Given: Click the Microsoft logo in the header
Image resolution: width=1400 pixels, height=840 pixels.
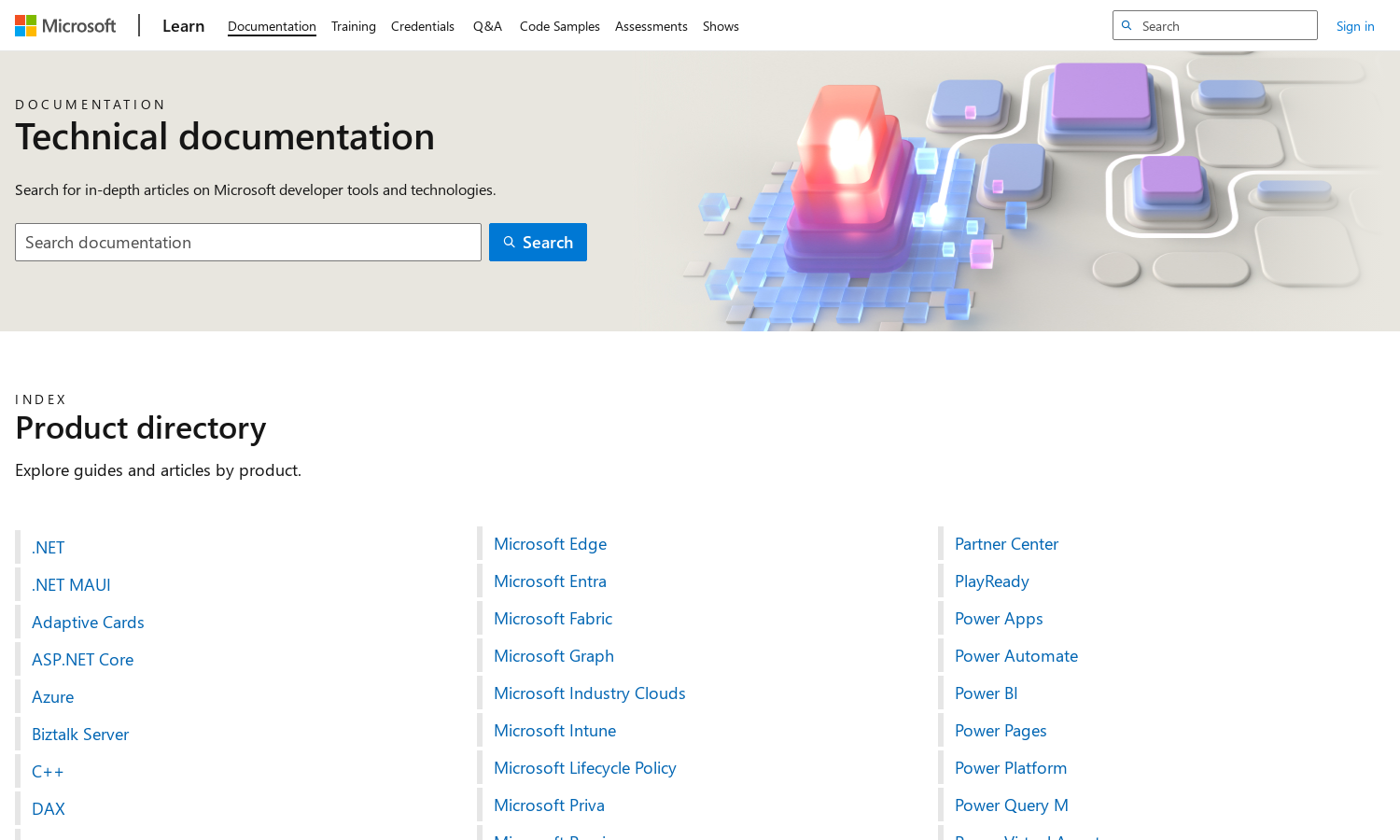Looking at the screenshot, I should pyautogui.click(x=65, y=26).
